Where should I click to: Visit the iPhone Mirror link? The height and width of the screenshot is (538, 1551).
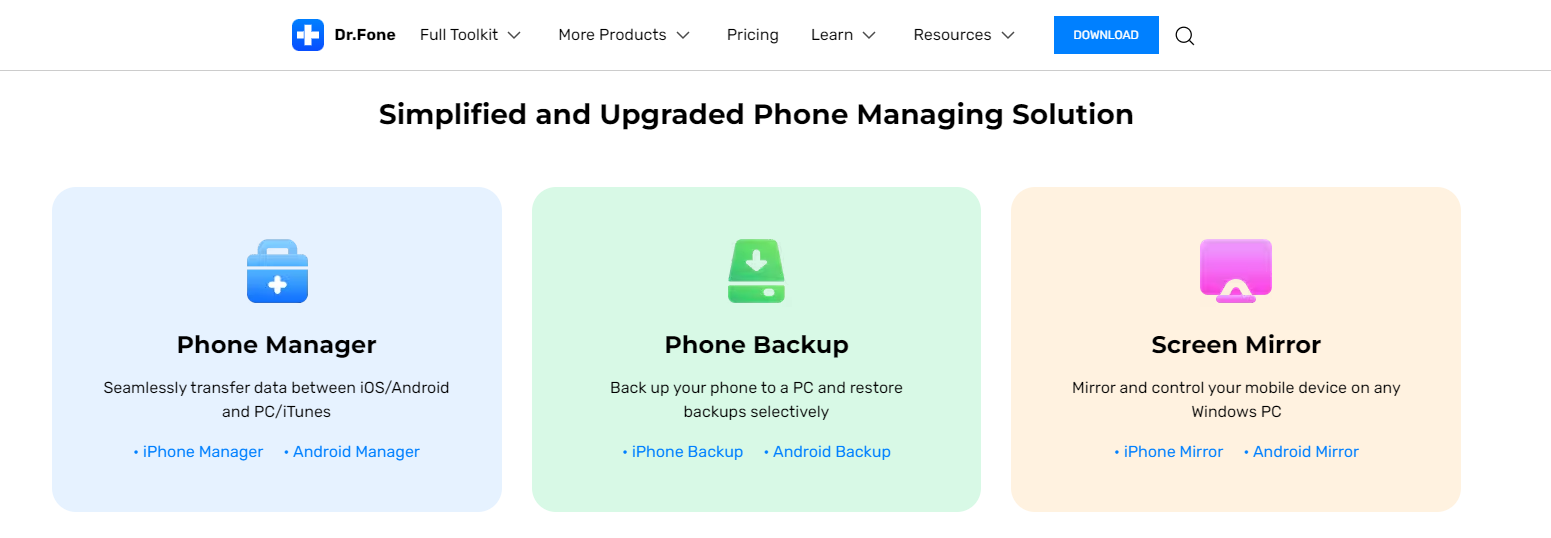tap(1169, 452)
